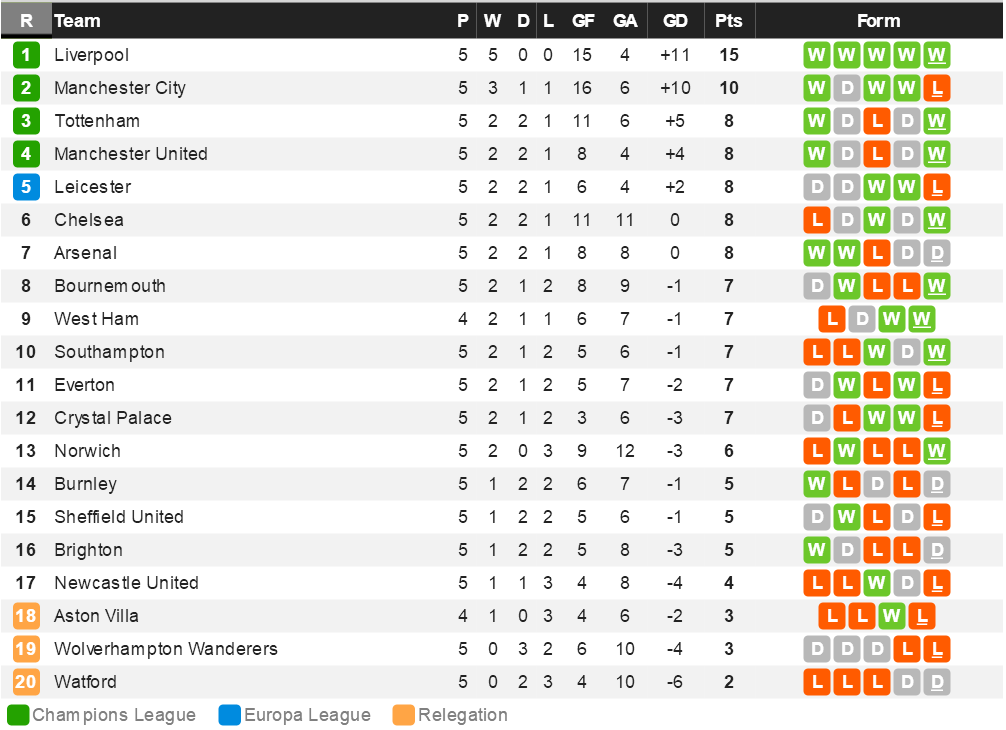Sort by the GF column header

tap(583, 21)
